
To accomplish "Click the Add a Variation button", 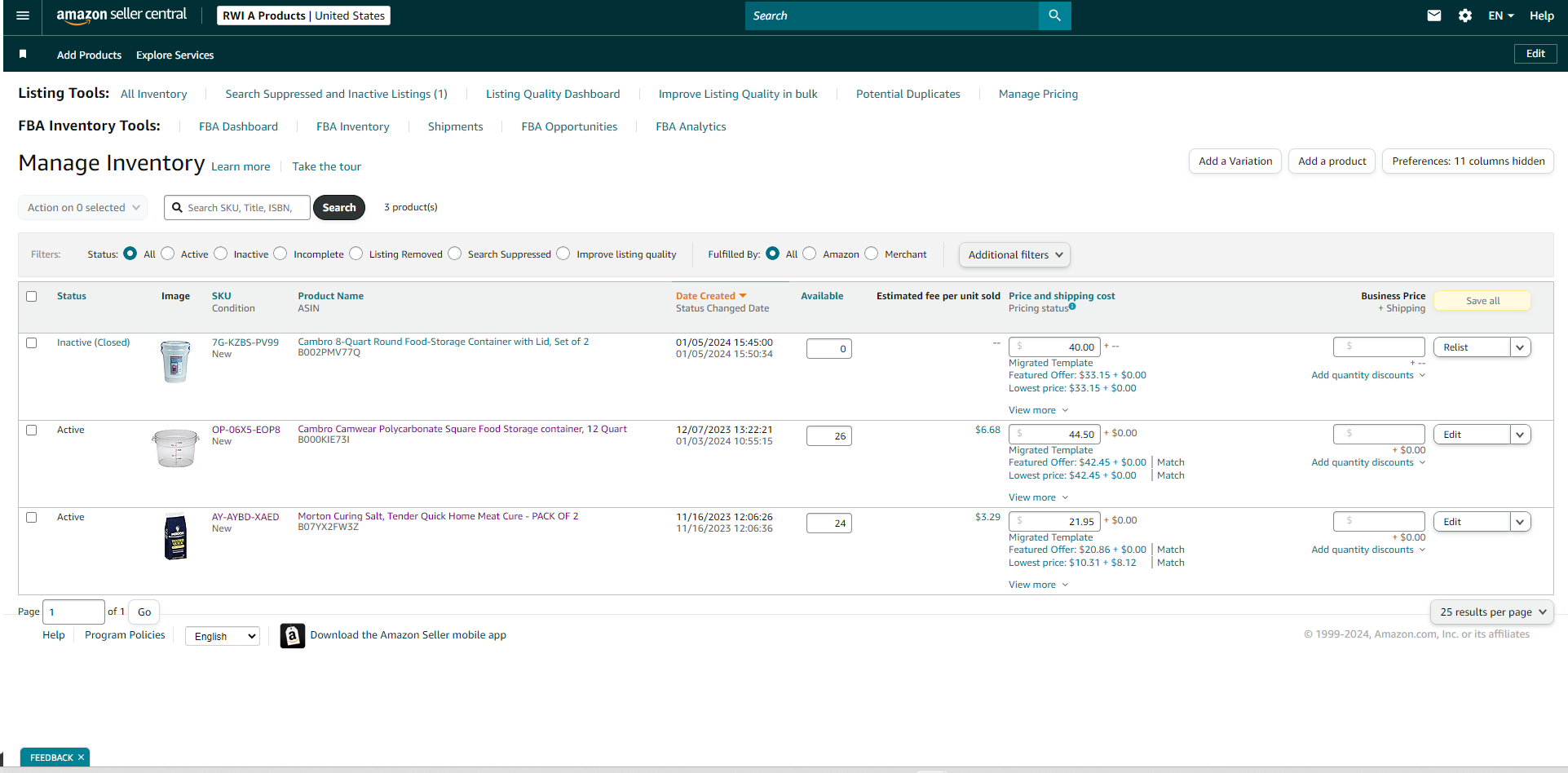I will 1235,161.
